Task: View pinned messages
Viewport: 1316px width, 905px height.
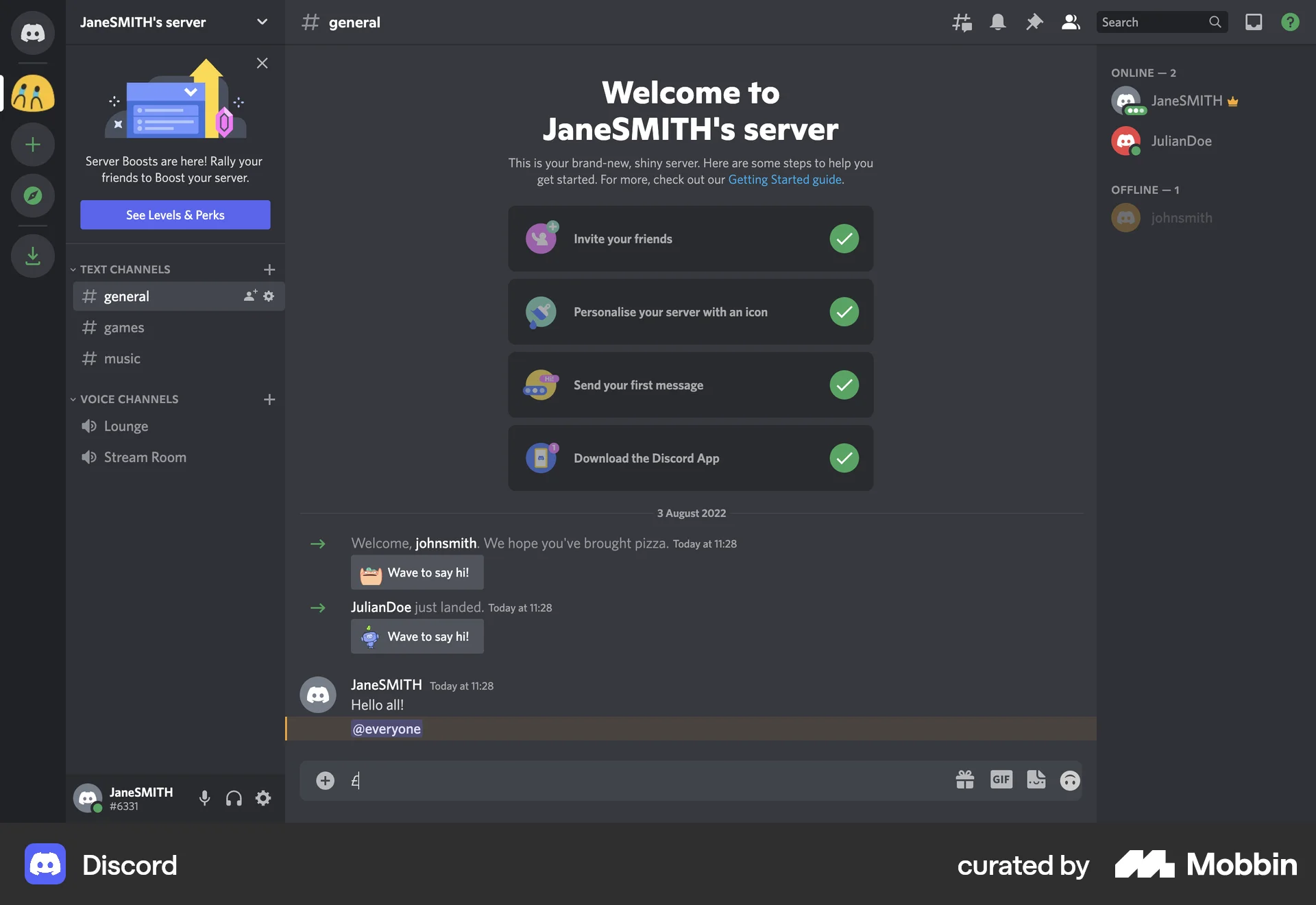Action: tap(1034, 22)
